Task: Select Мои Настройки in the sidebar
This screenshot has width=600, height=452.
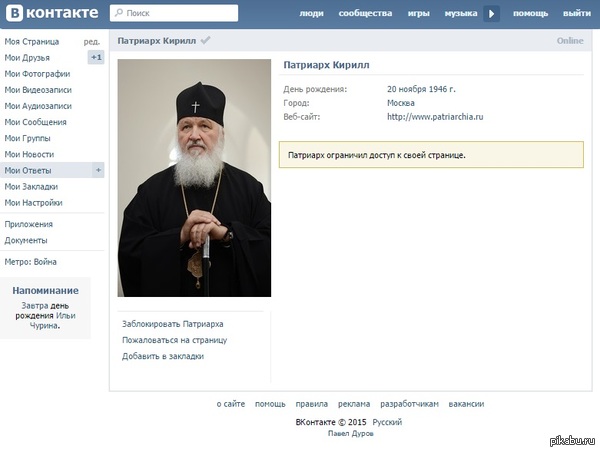Action: click(x=33, y=202)
